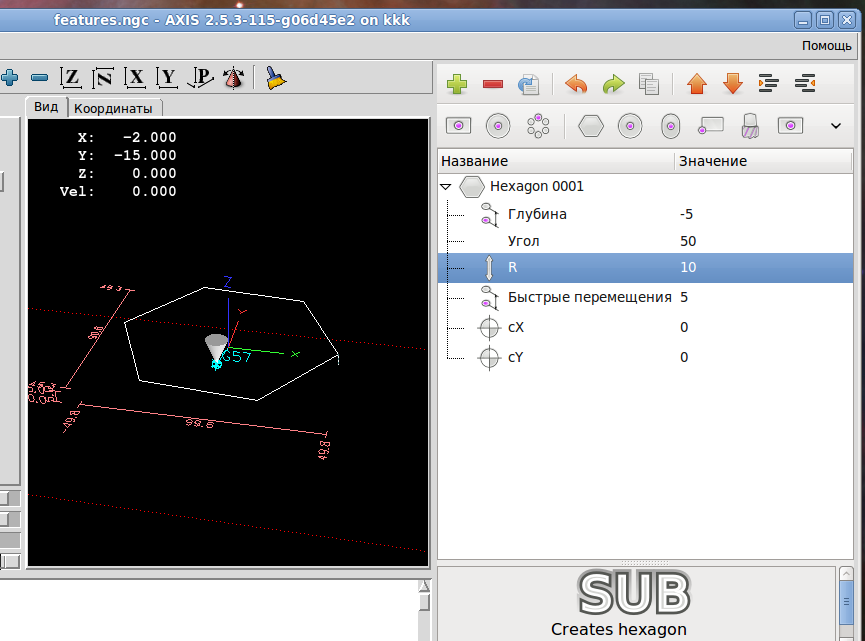Remove feature with red minus icon
Viewport: 865px width, 641px height.
[x=493, y=84]
